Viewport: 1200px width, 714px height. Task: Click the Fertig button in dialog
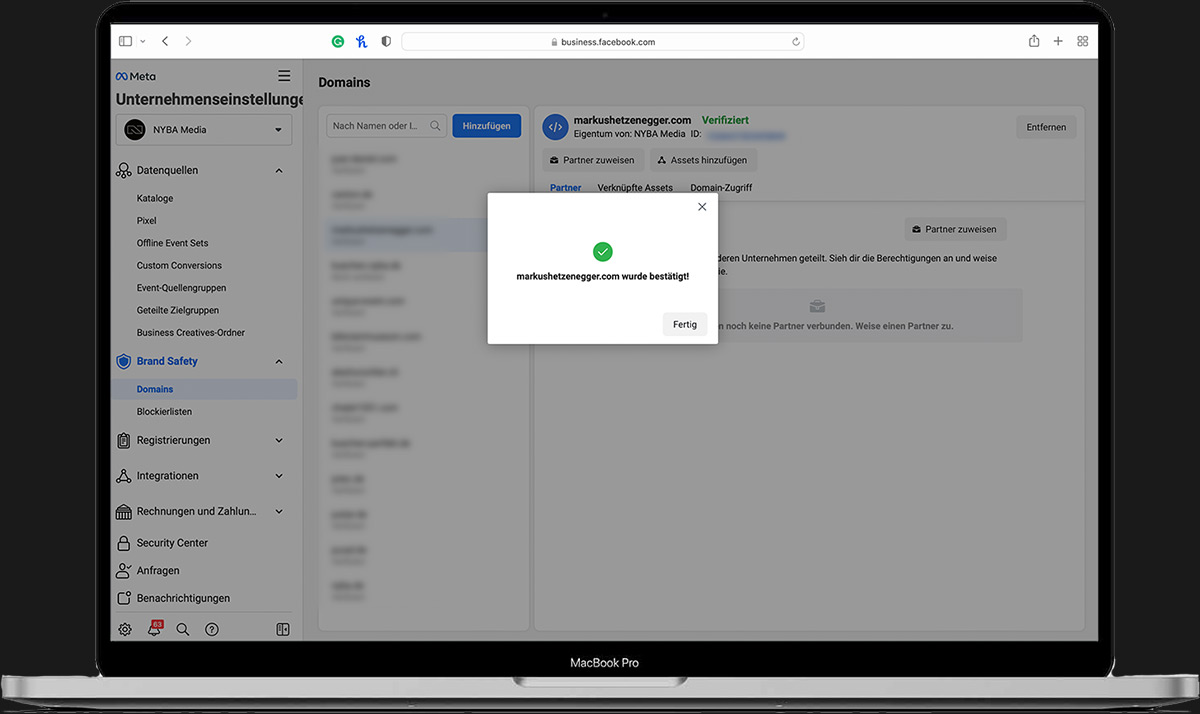pyautogui.click(x=685, y=324)
